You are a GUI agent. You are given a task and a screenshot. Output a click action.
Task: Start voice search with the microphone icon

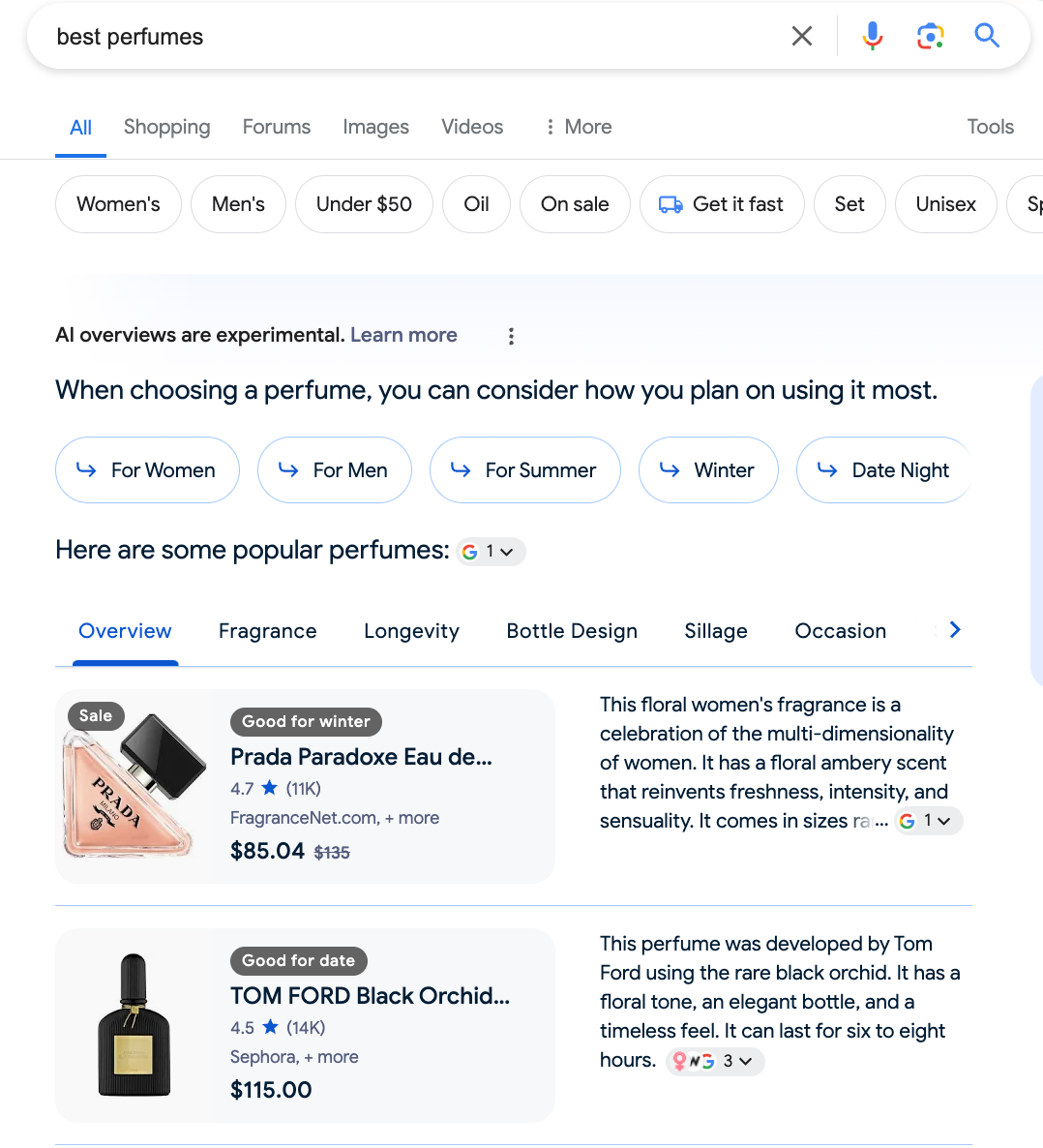click(x=872, y=36)
